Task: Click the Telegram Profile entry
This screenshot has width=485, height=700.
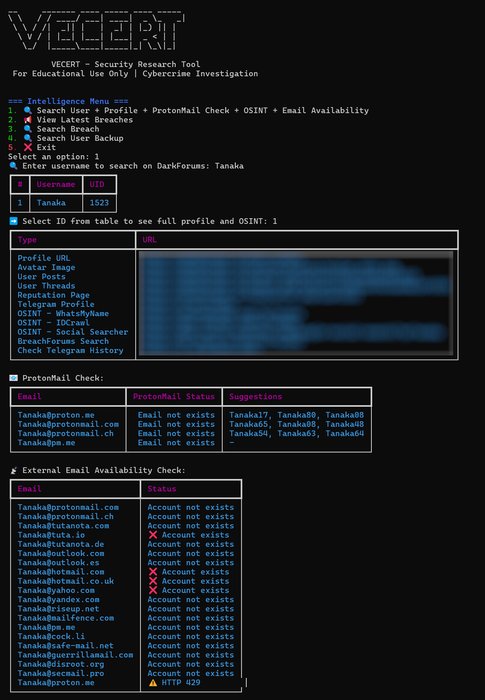Action: click(56, 304)
